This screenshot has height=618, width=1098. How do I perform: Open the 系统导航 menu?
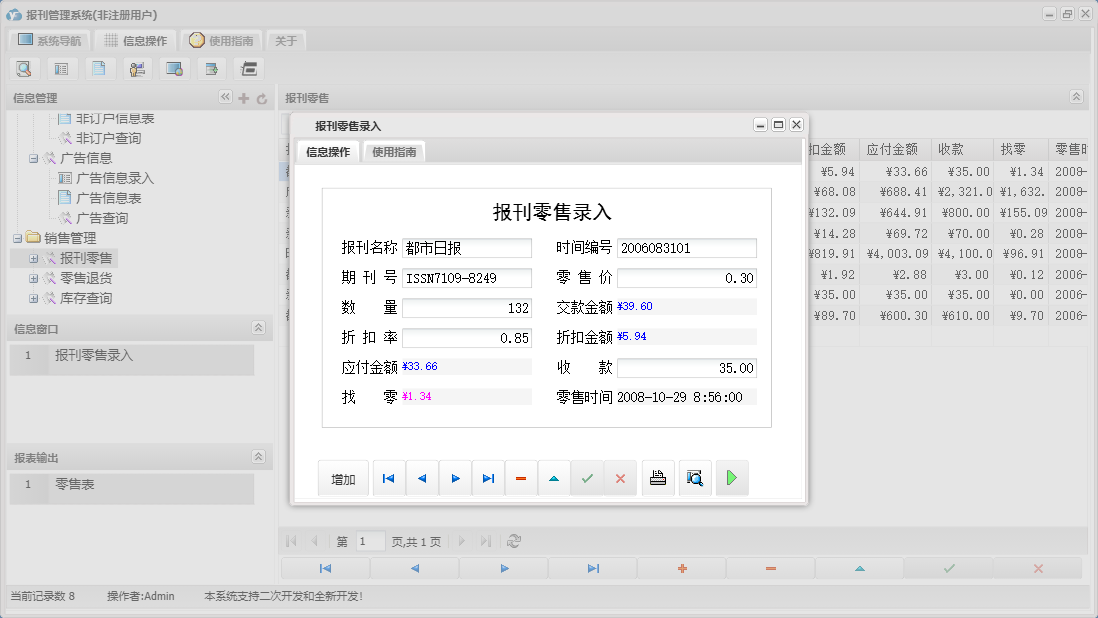[x=48, y=39]
